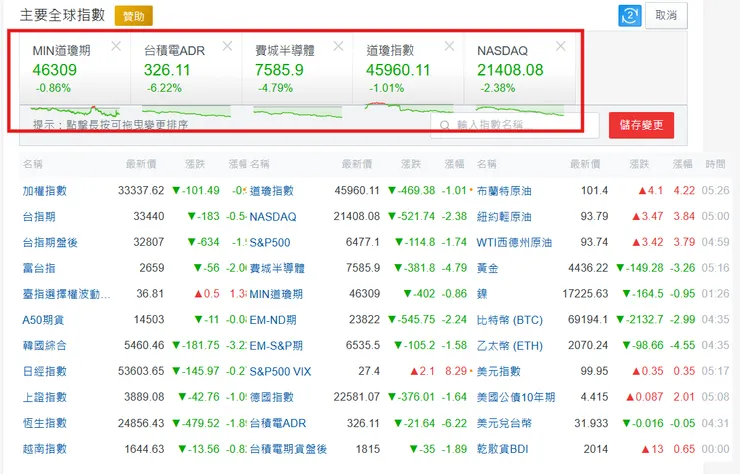This screenshot has height=474, width=740.
Task: Open the 布蘭特原油 link
Action: pyautogui.click(x=504, y=191)
